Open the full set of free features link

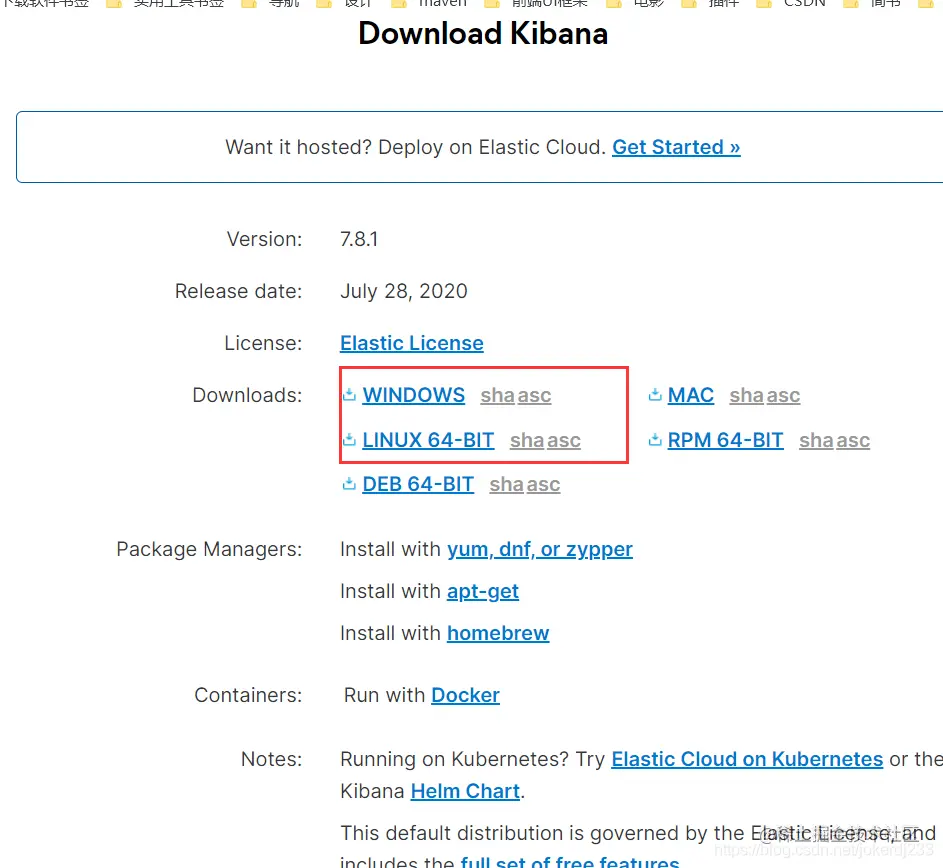tap(570, 861)
